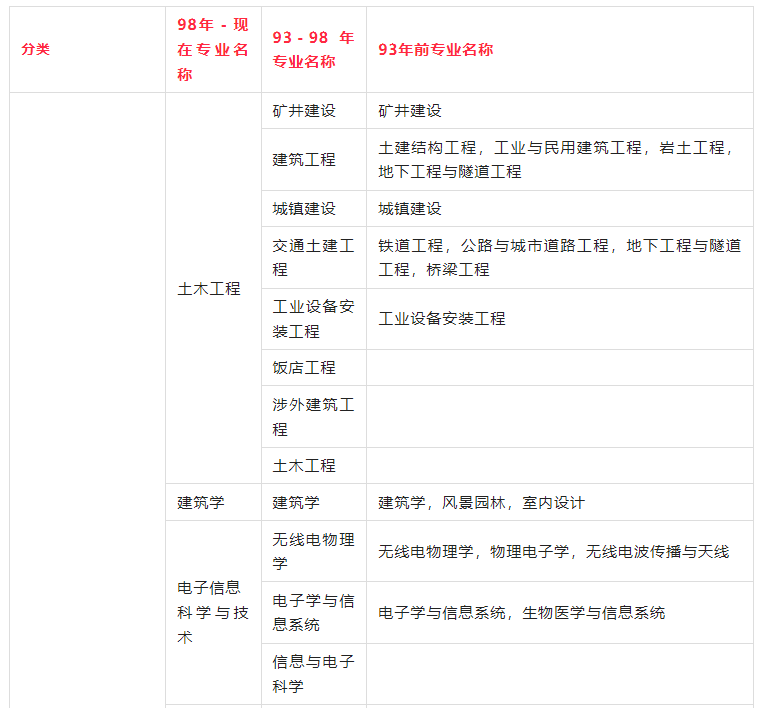
Task: Click the 建筑工程 cell
Action: [x=304, y=159]
